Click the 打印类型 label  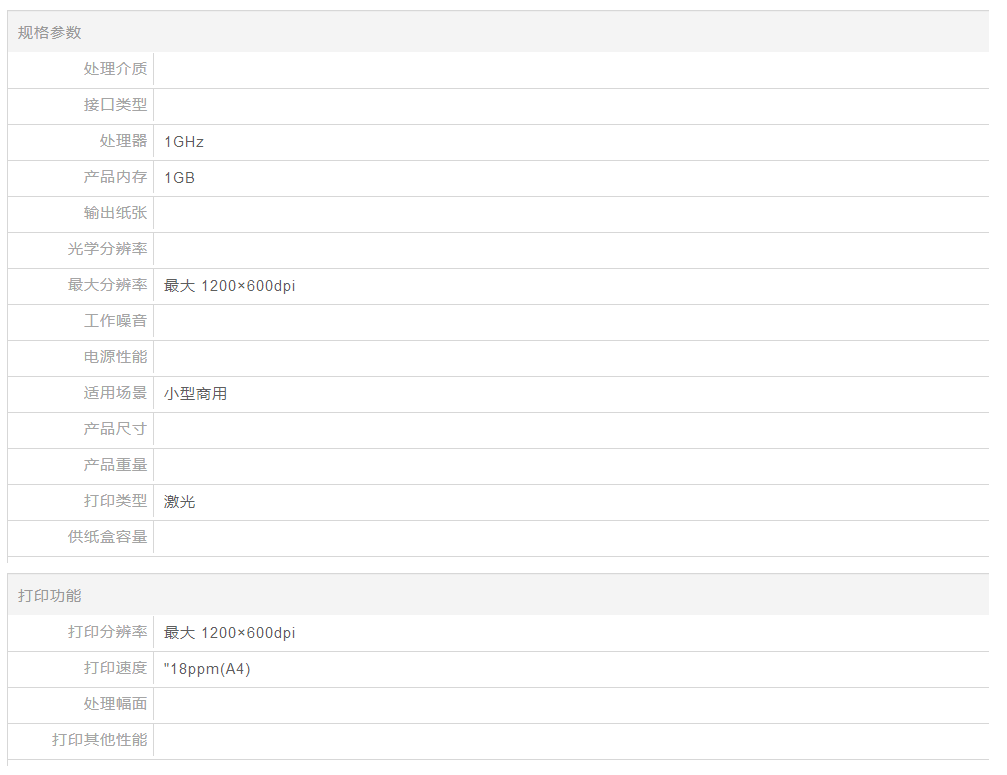(115, 501)
